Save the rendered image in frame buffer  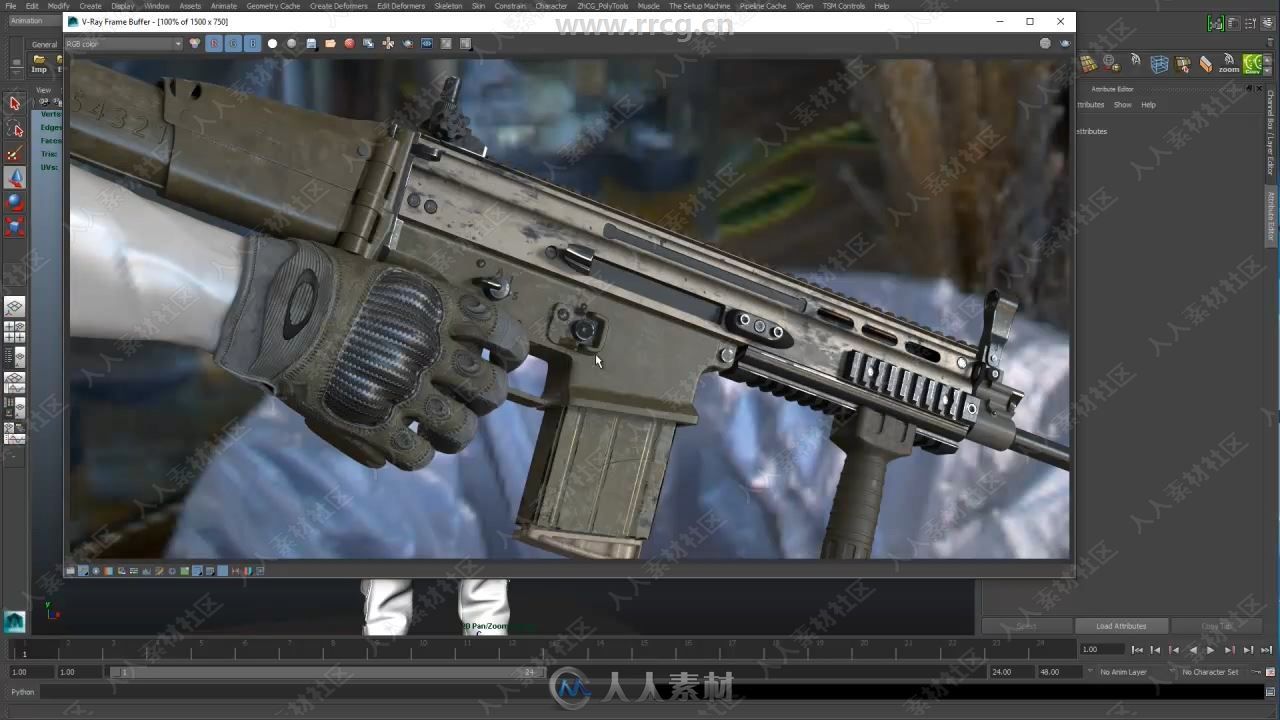coord(311,44)
